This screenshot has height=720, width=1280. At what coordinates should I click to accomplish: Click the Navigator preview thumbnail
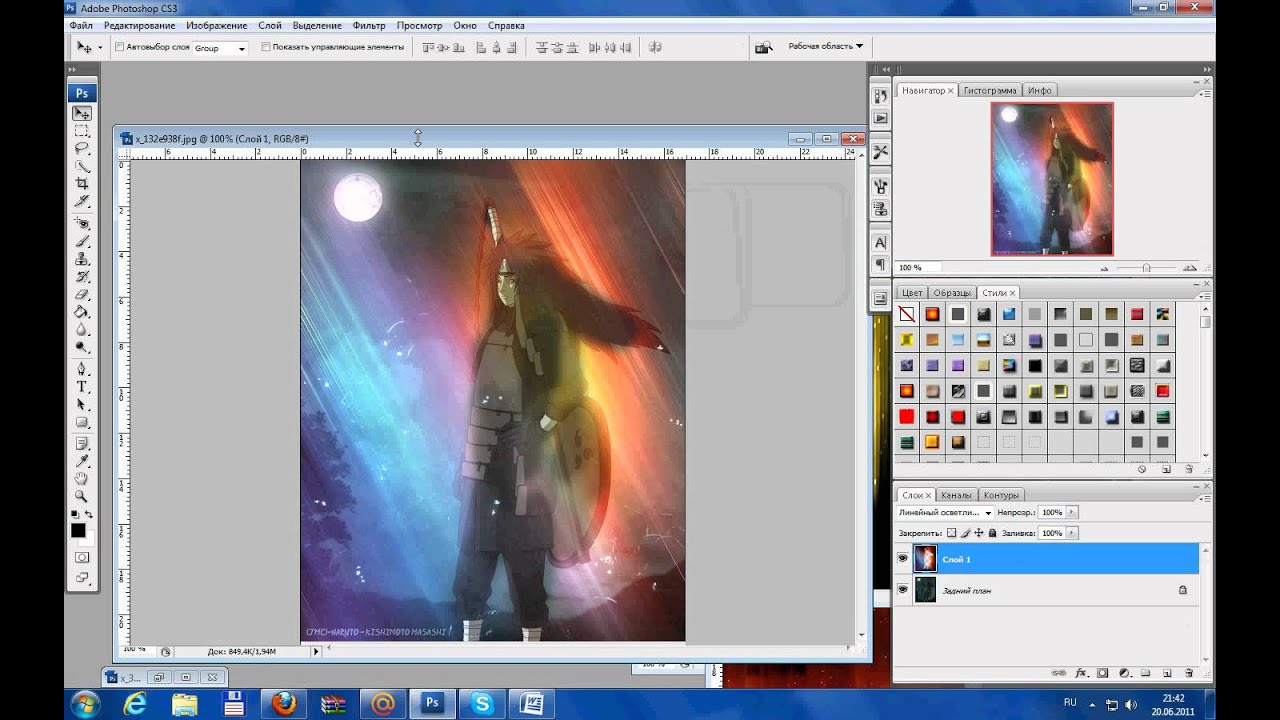1052,179
